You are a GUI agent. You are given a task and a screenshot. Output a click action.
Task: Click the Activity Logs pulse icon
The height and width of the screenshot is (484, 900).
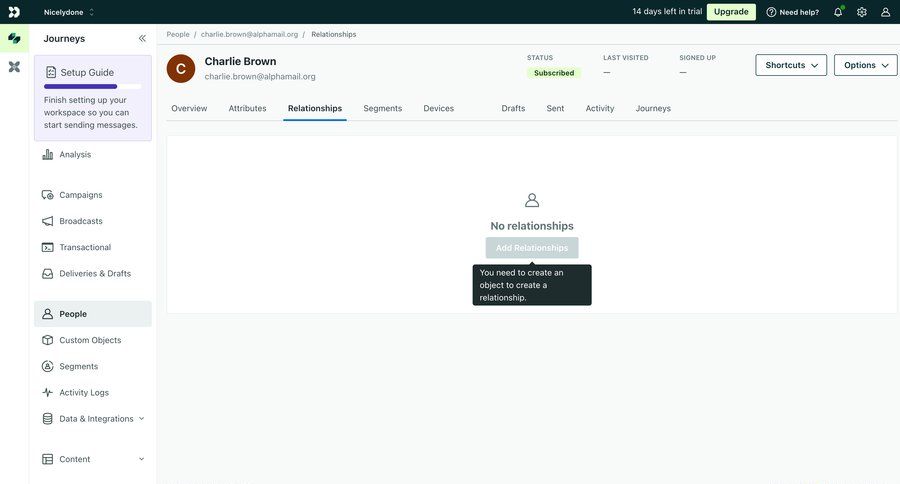(48, 393)
